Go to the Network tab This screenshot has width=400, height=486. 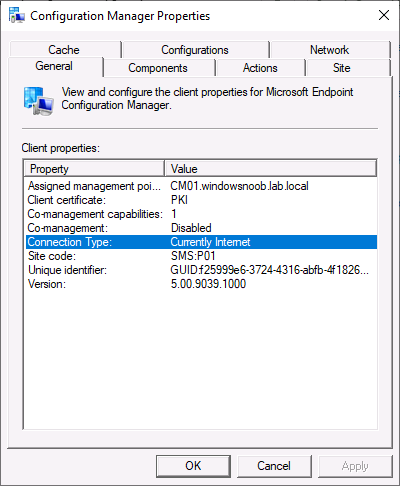click(330, 50)
